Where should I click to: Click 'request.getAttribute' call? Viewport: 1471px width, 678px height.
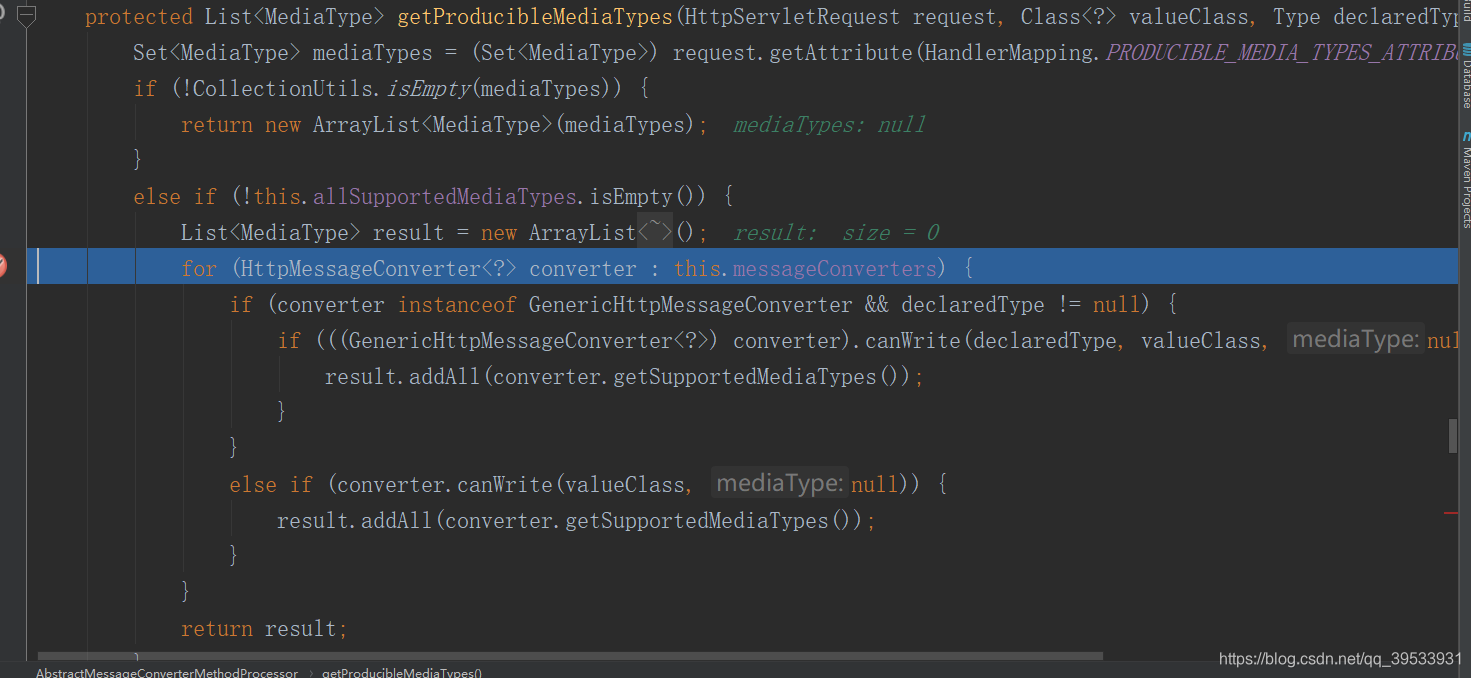794,53
